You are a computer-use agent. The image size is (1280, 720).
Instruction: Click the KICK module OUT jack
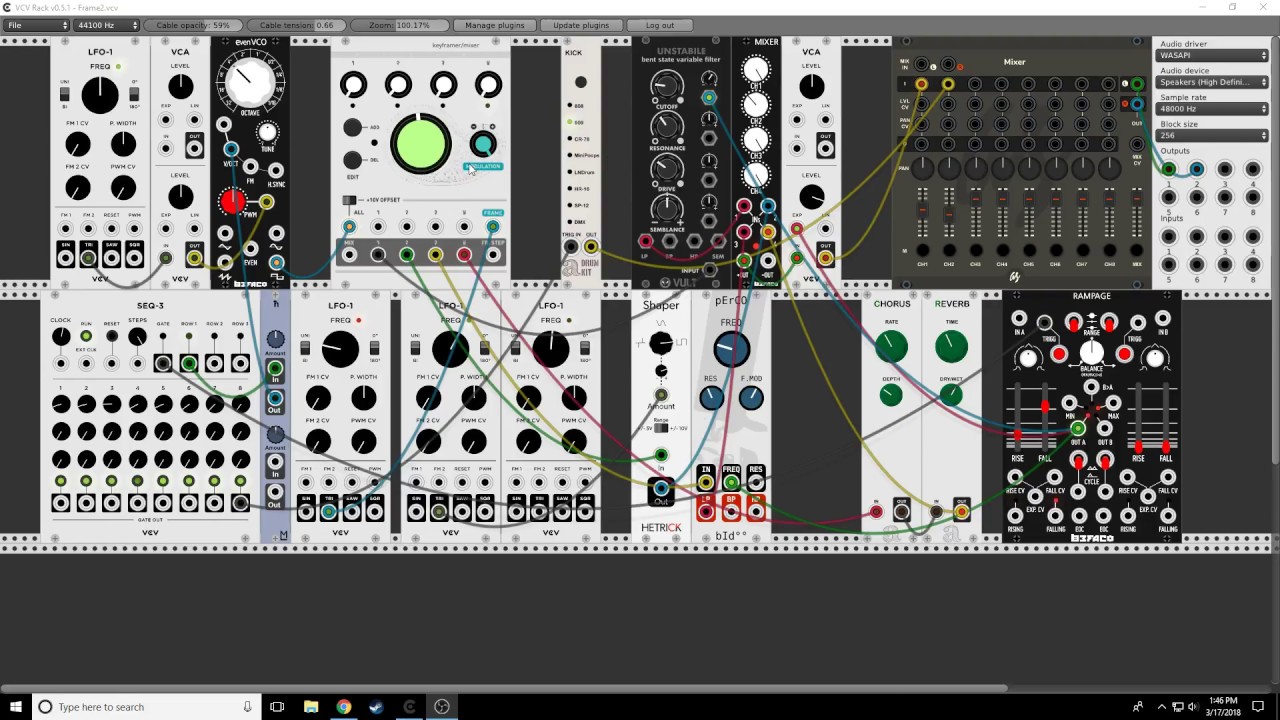[591, 247]
